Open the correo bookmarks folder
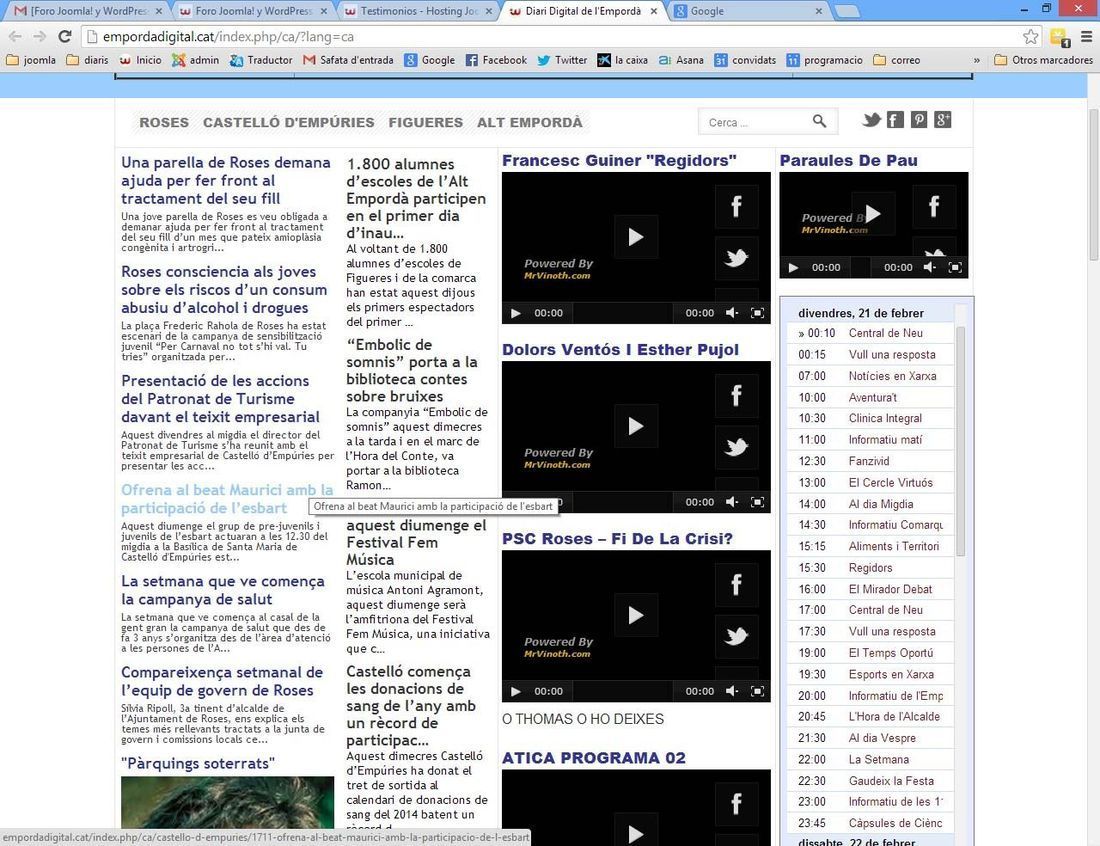Image resolution: width=1100 pixels, height=846 pixels. click(897, 60)
